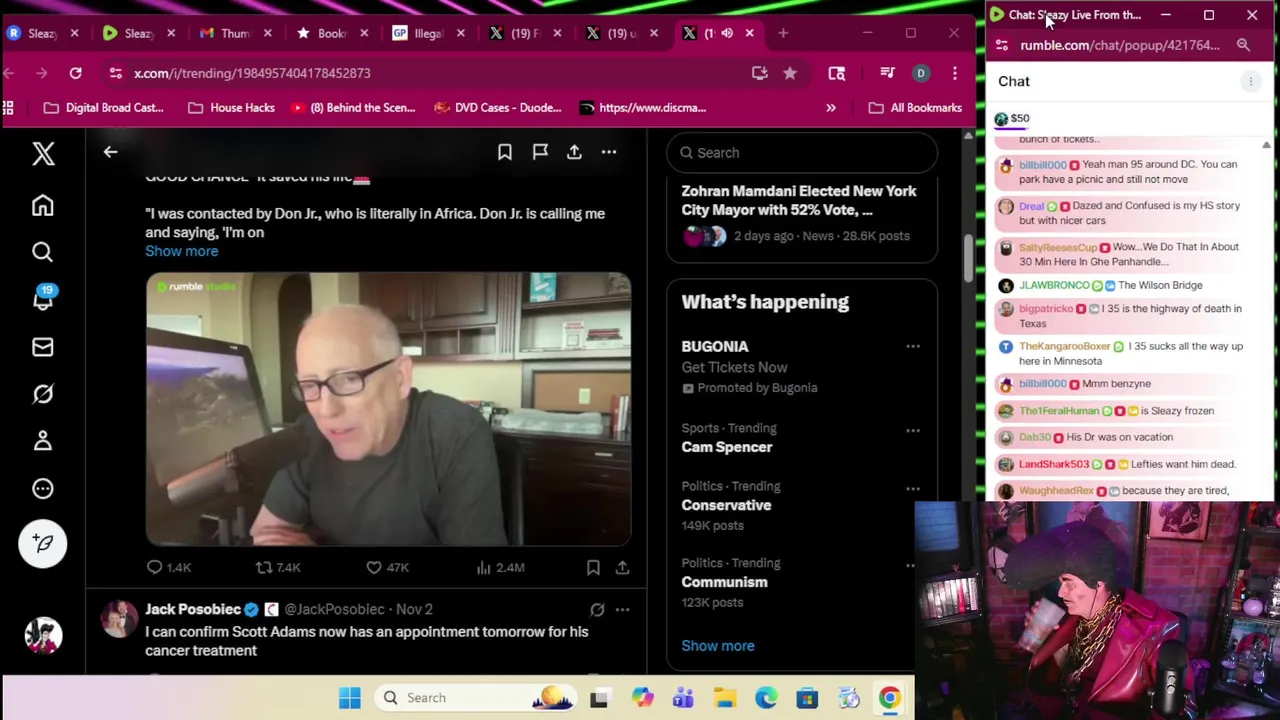Go back with the arrow above post

pos(110,152)
